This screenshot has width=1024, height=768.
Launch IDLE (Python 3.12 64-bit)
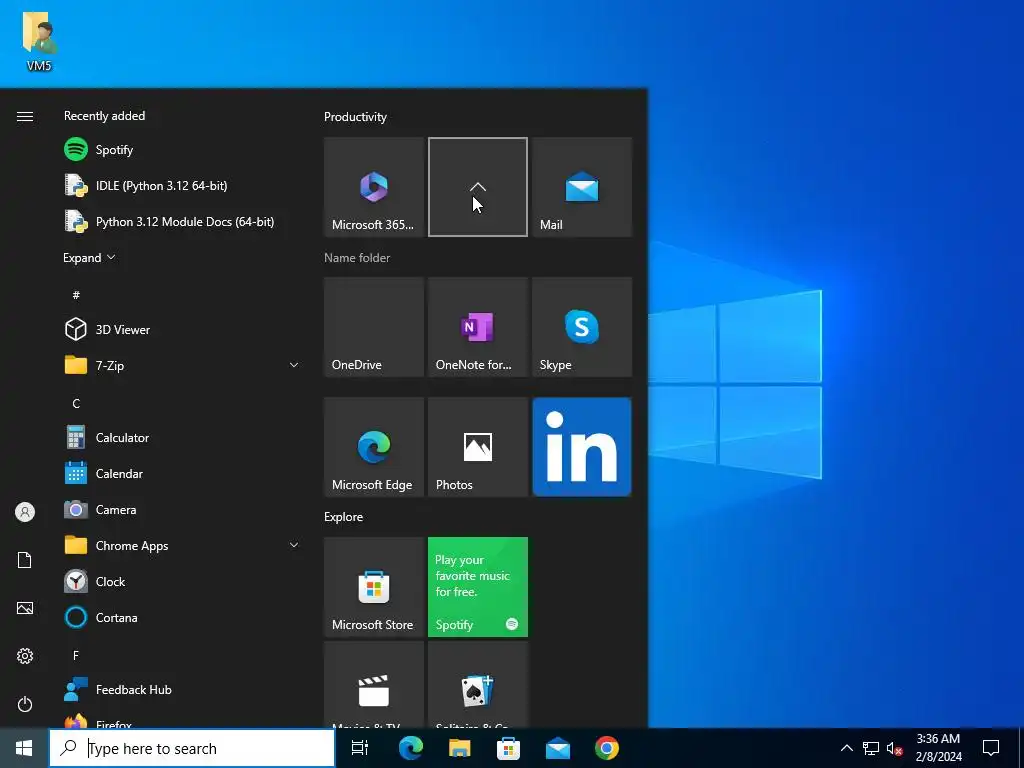(x=181, y=185)
